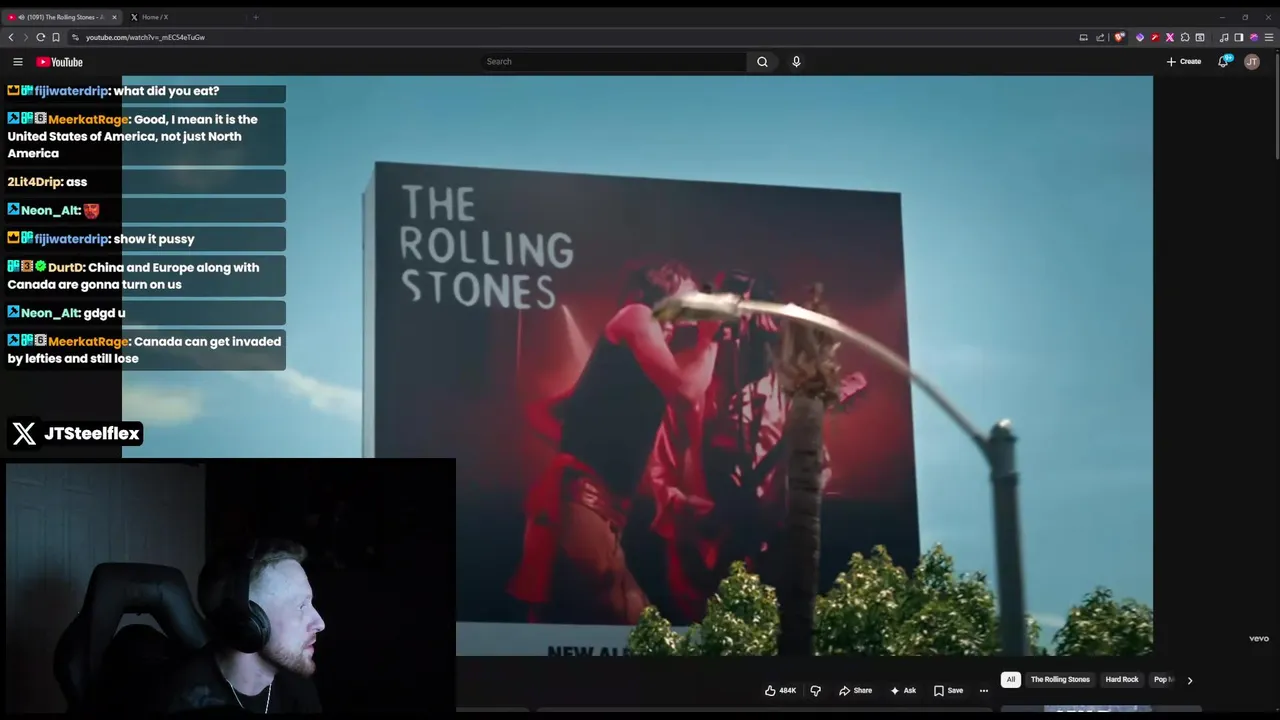Screen dimensions: 1280x720
Task: Select the All filter chip
Action: click(1011, 680)
